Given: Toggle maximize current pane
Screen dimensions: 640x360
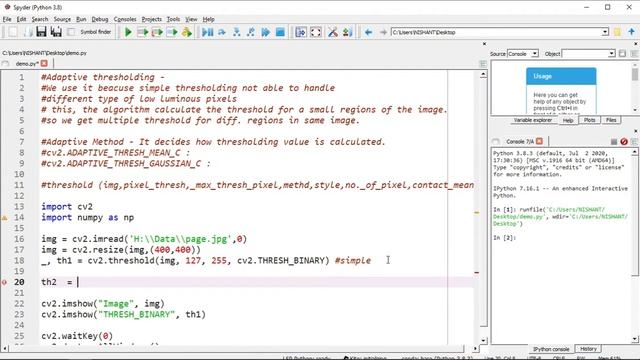Looking at the screenshot, I should tap(301, 32).
